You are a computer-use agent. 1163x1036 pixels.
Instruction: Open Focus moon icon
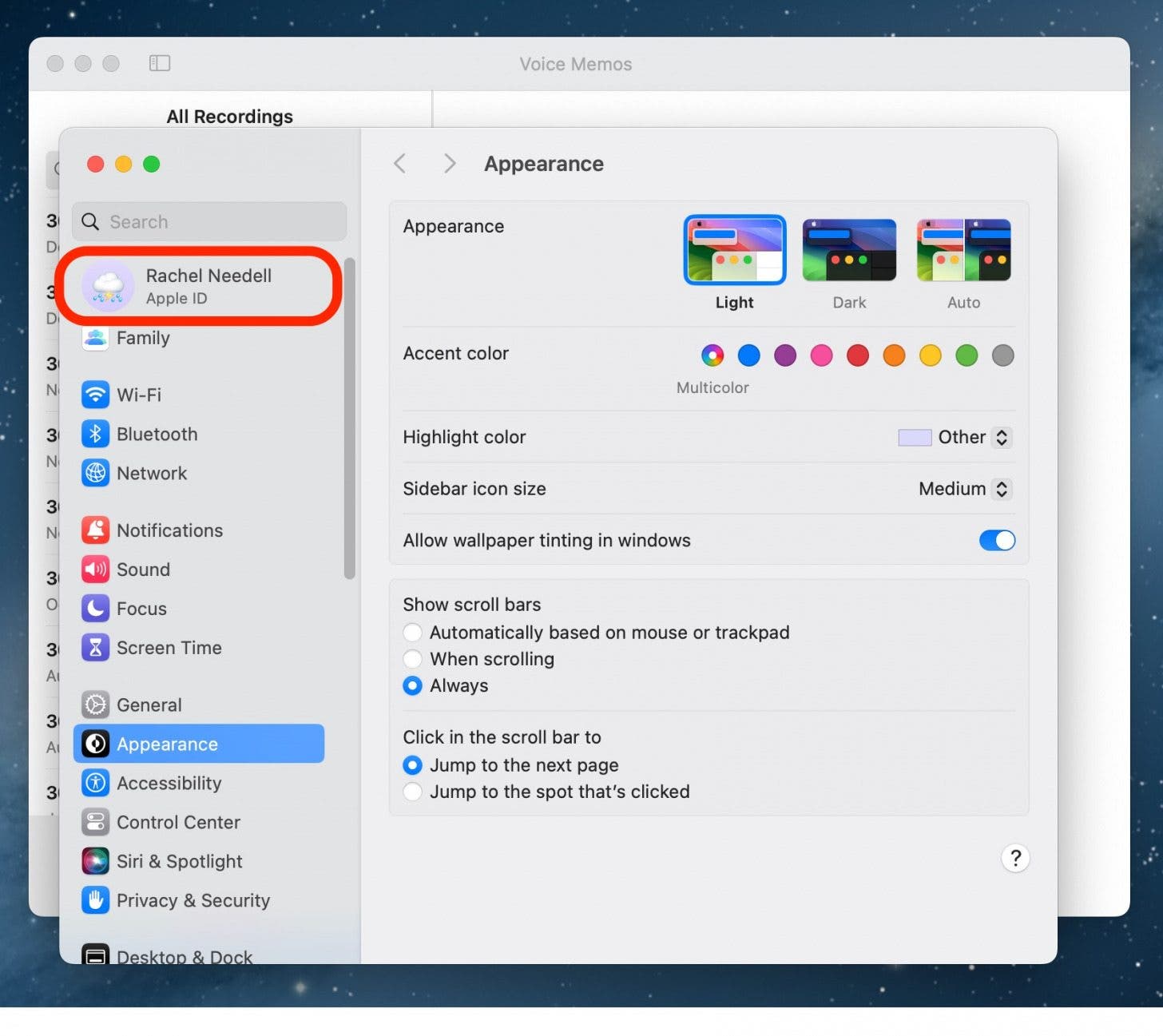click(x=96, y=609)
